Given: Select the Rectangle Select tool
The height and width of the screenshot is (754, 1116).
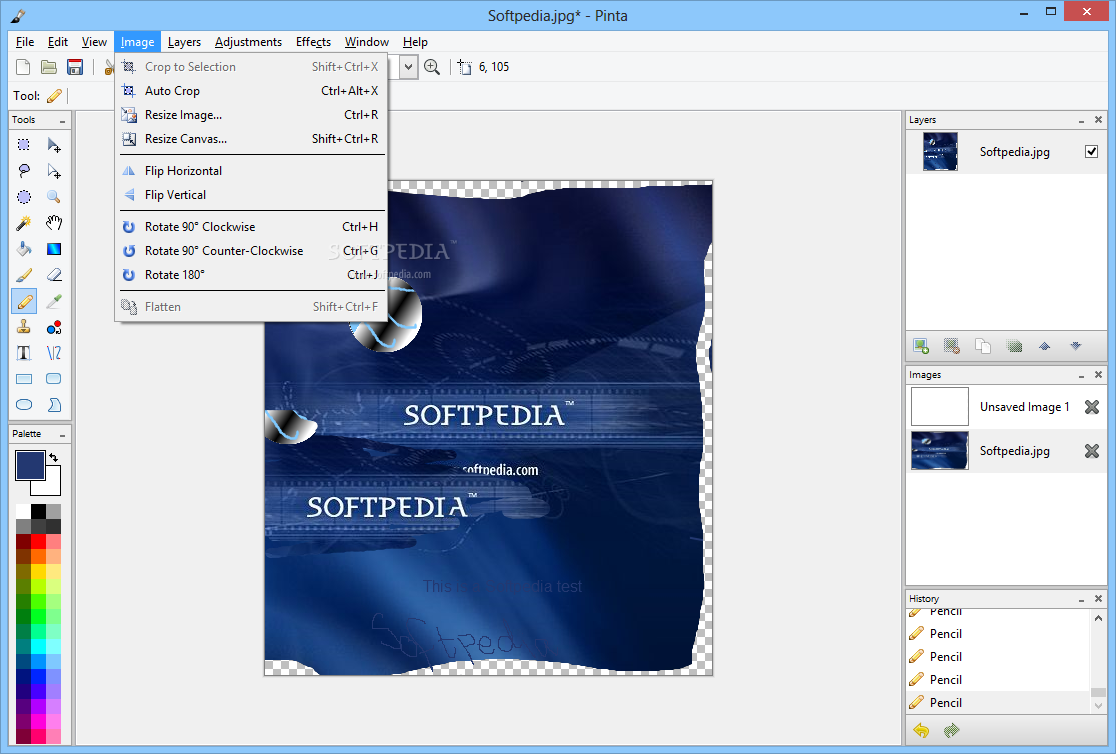Looking at the screenshot, I should click(23, 145).
